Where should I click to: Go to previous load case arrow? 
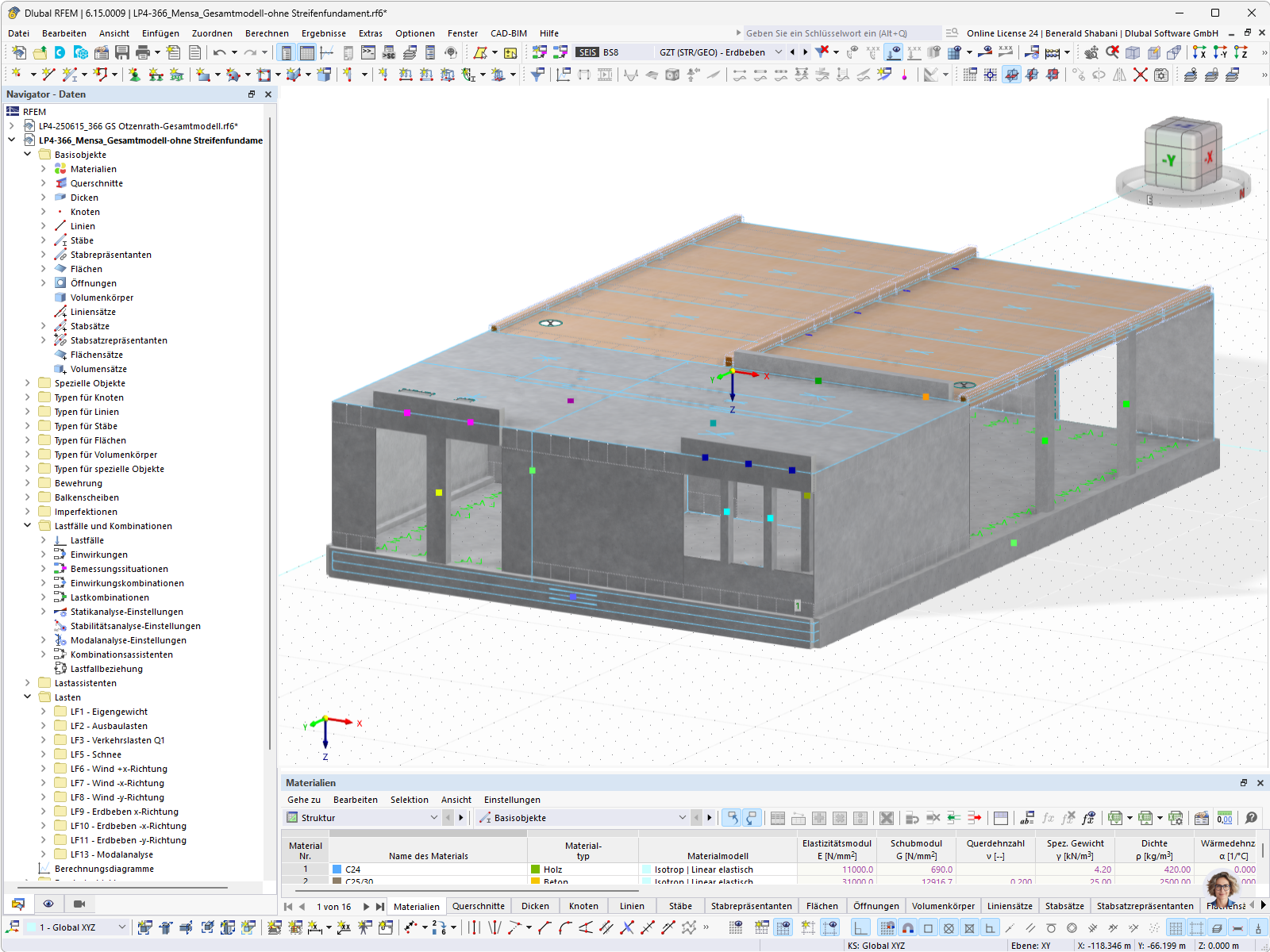point(791,52)
